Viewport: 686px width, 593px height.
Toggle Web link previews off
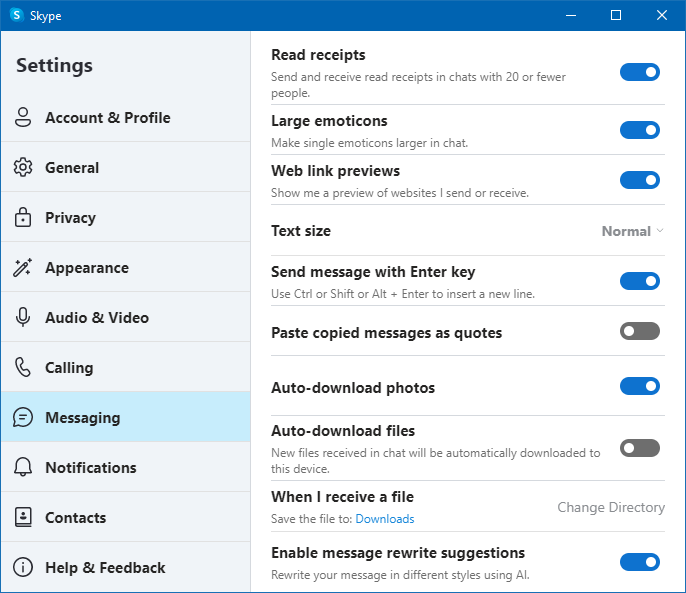pyautogui.click(x=640, y=180)
